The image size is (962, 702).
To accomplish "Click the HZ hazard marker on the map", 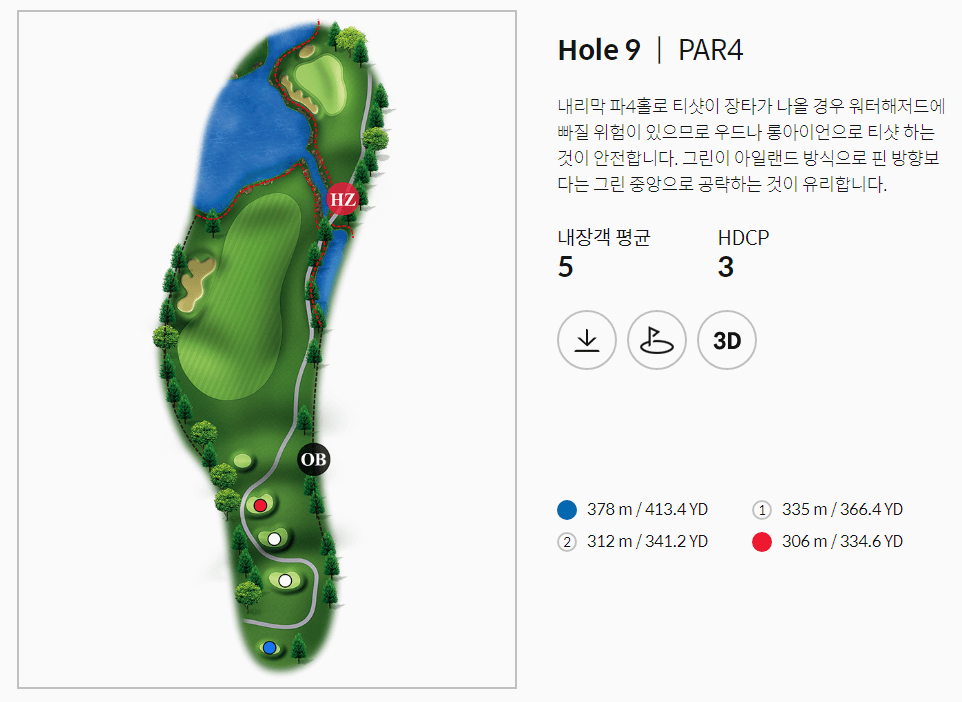I will (x=341, y=201).
